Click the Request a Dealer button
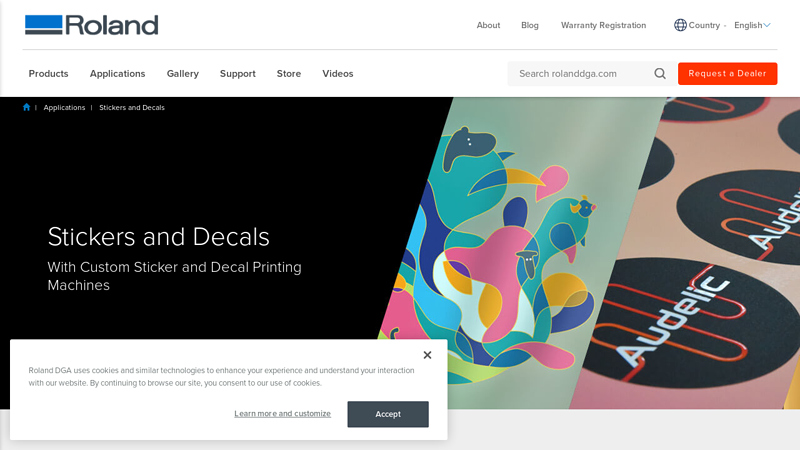This screenshot has height=450, width=800. coord(727,73)
